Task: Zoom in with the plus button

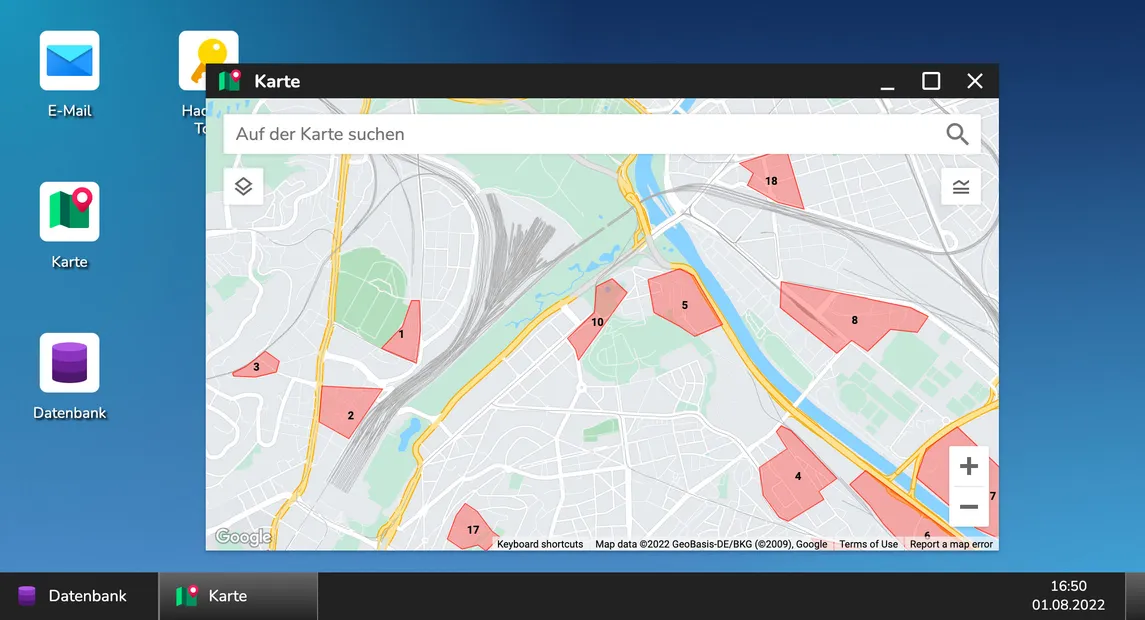Action: (968, 466)
